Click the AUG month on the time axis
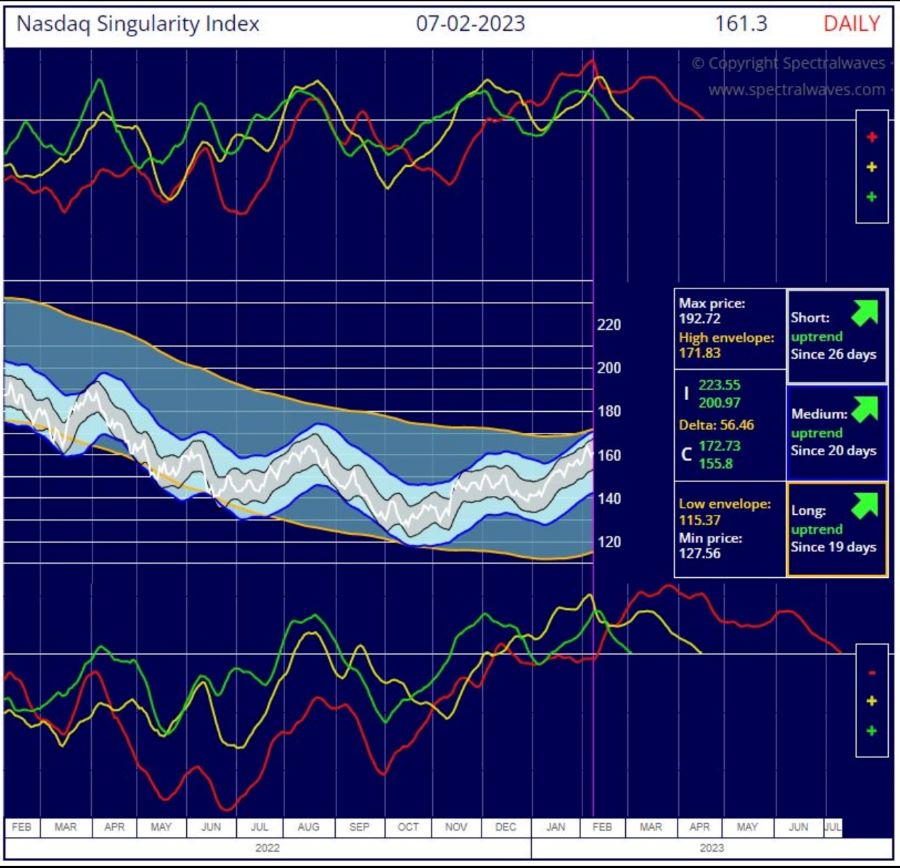Viewport: 900px width, 868px height. 308,827
